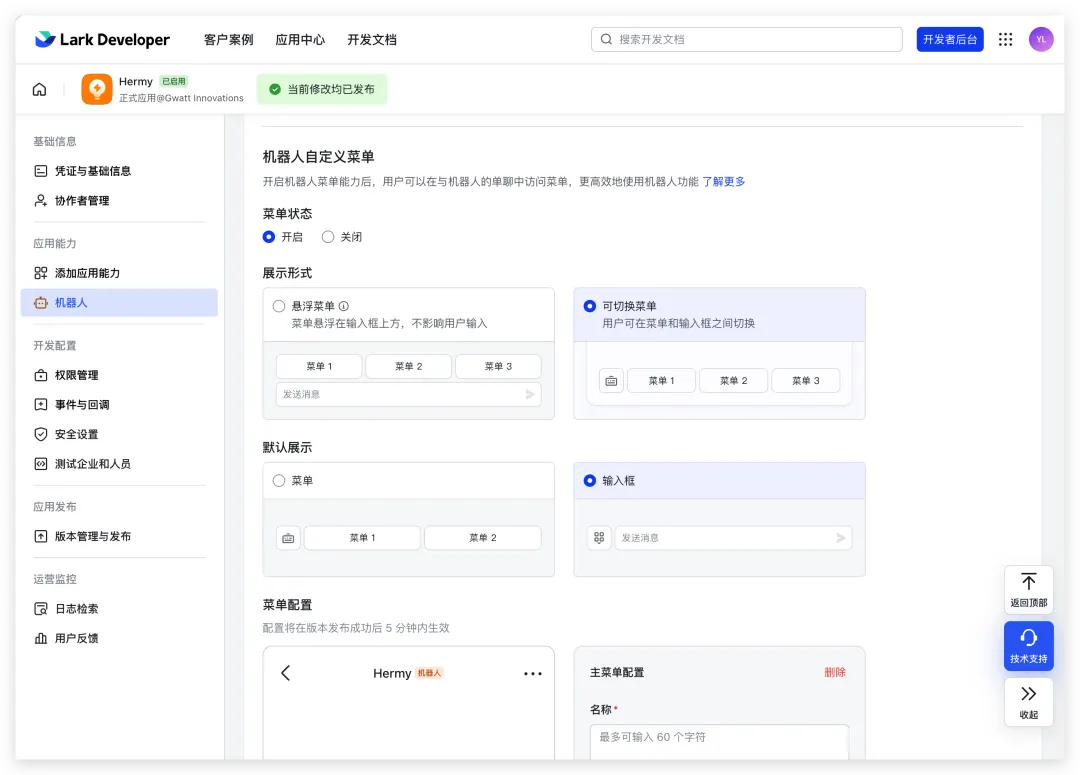This screenshot has height=775, width=1080.
Task: Select the 可切换菜单 display option
Action: click(590, 306)
